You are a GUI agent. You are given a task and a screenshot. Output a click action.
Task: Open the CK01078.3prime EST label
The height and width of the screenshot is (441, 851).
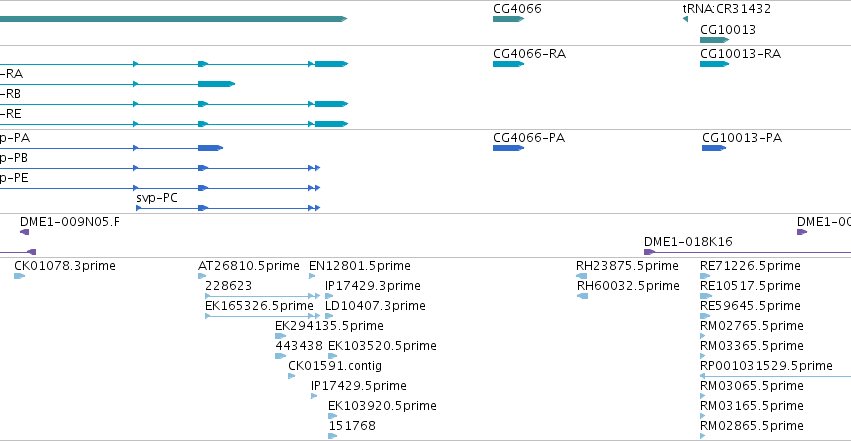pyautogui.click(x=65, y=266)
